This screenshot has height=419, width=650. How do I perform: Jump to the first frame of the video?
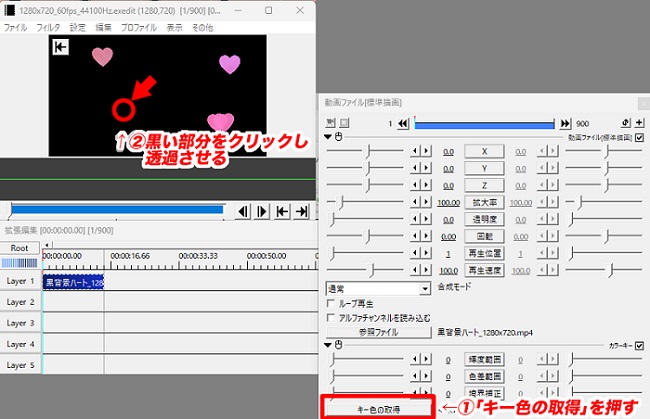point(282,211)
